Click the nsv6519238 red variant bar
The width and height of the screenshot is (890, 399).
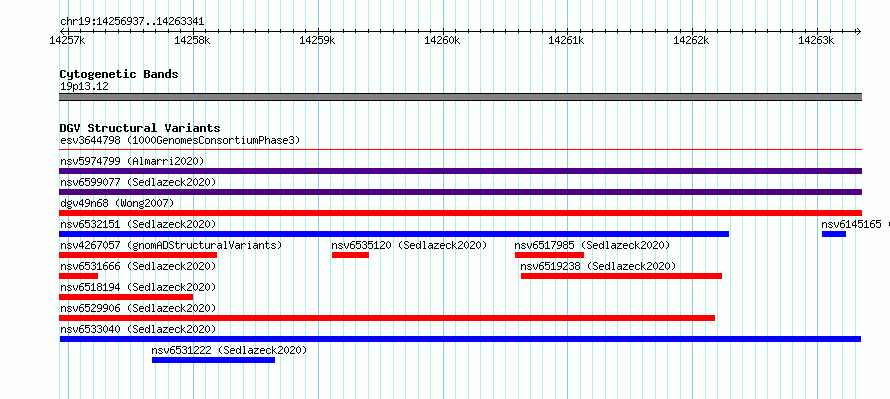point(622,276)
